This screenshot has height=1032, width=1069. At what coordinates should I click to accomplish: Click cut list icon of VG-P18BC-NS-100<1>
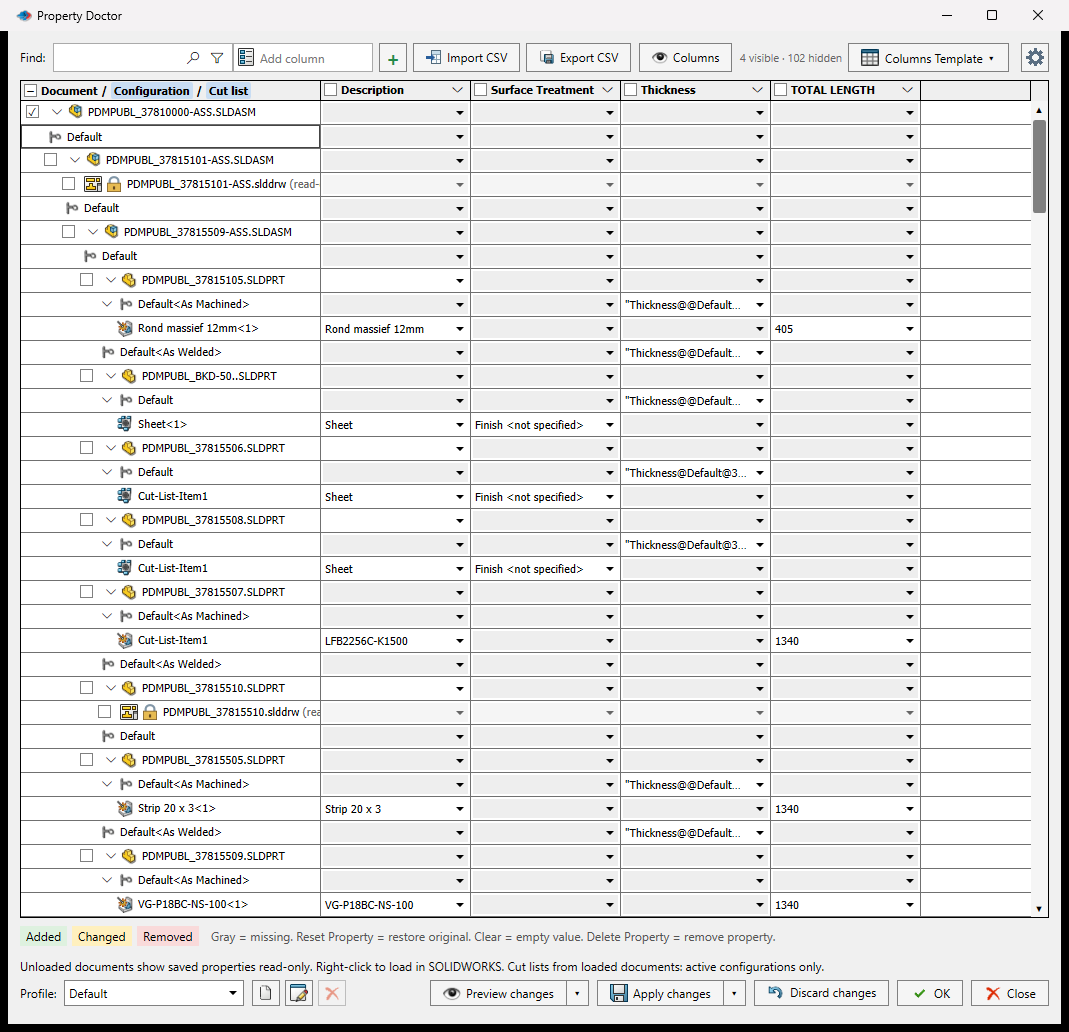pyautogui.click(x=125, y=904)
